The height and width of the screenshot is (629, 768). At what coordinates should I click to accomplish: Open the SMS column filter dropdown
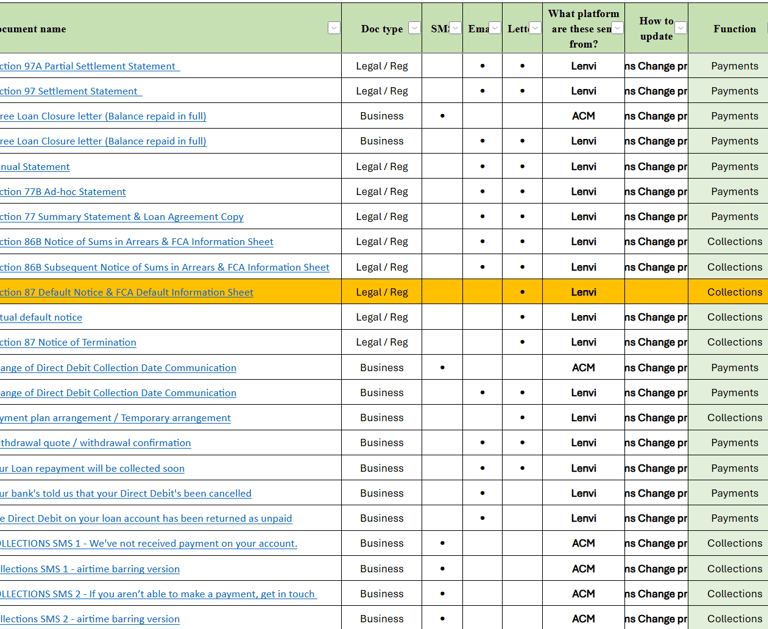(x=456, y=28)
